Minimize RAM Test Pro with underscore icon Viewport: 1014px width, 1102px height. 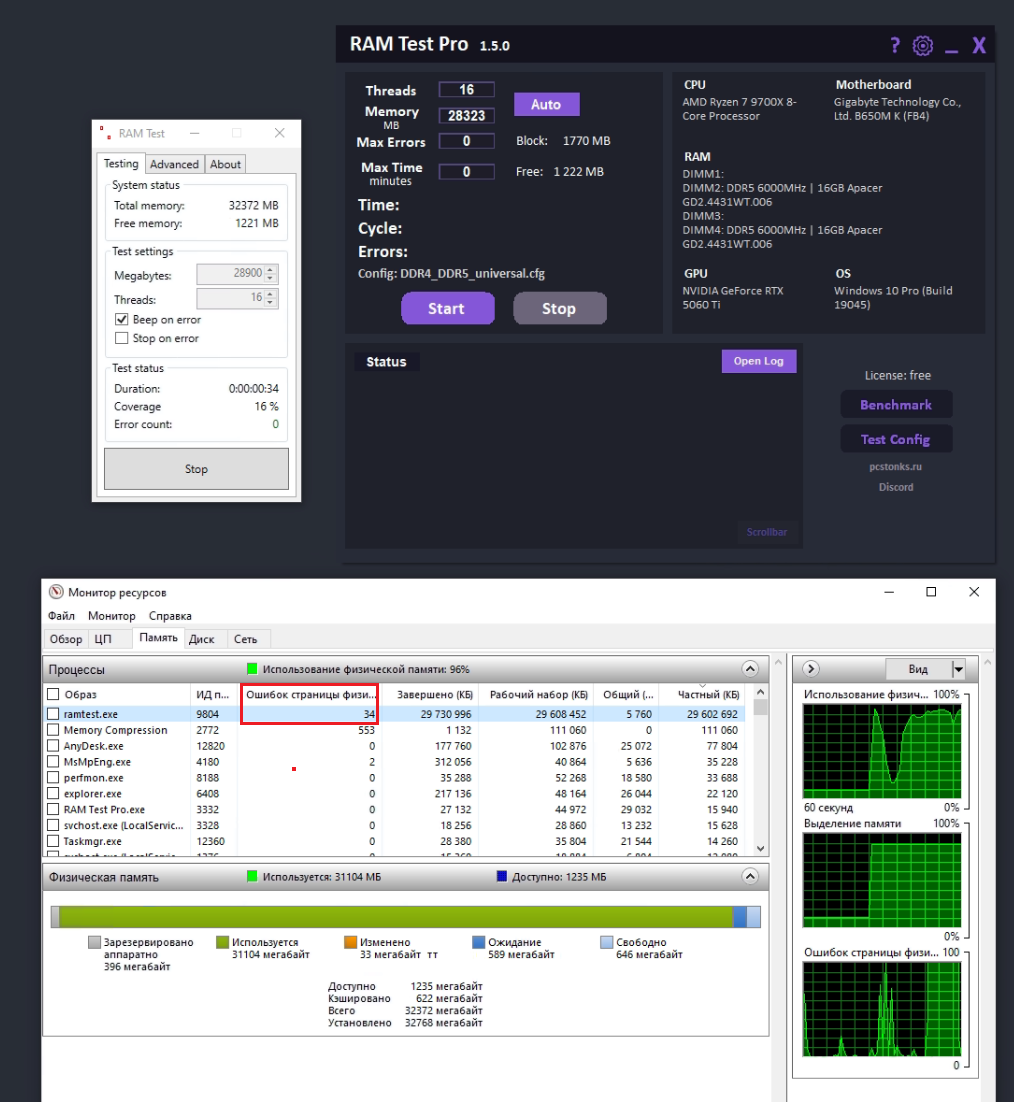[951, 51]
